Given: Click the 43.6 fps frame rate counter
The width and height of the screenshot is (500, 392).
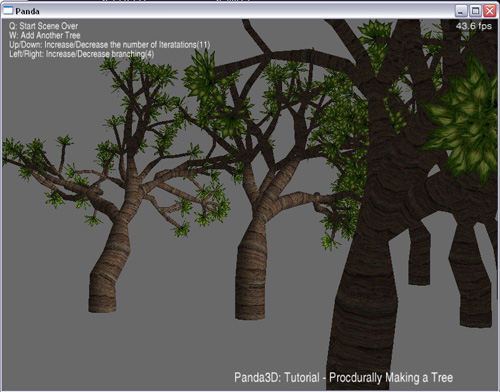Looking at the screenshot, I should (x=474, y=26).
